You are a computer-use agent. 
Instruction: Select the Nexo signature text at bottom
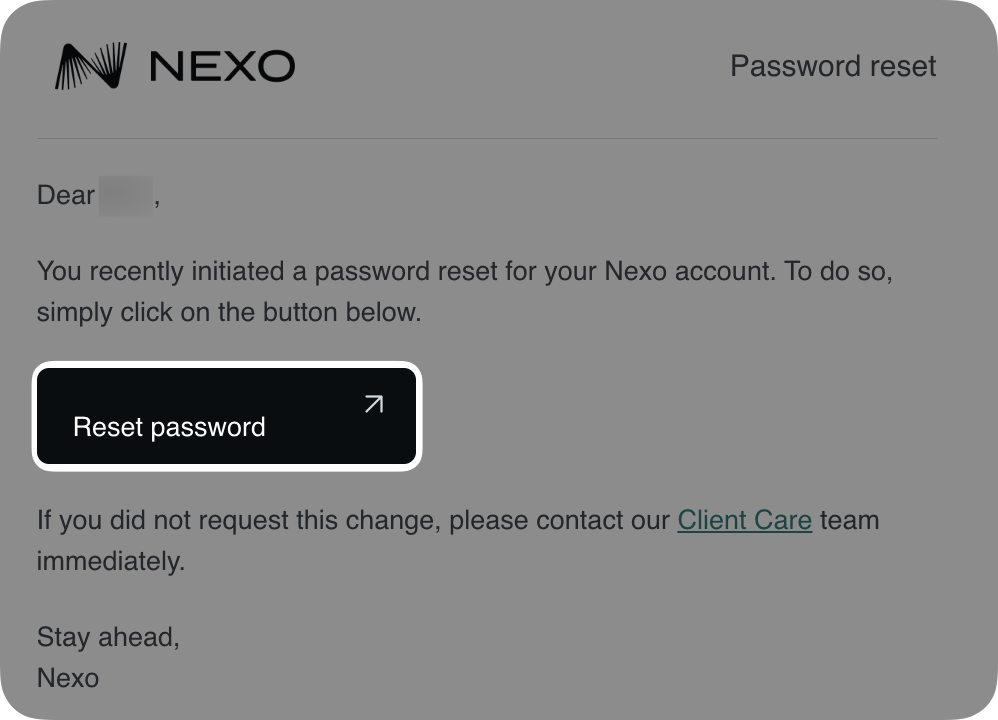point(67,678)
